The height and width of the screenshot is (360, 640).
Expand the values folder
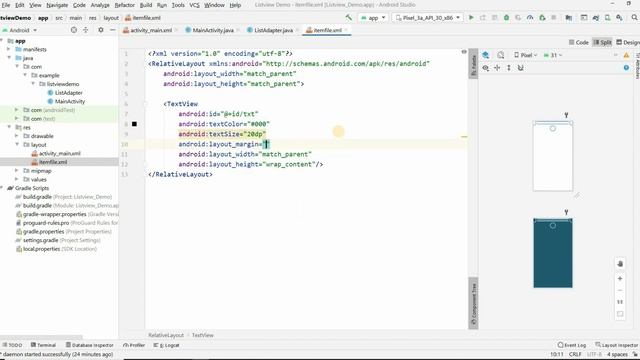(x=17, y=179)
